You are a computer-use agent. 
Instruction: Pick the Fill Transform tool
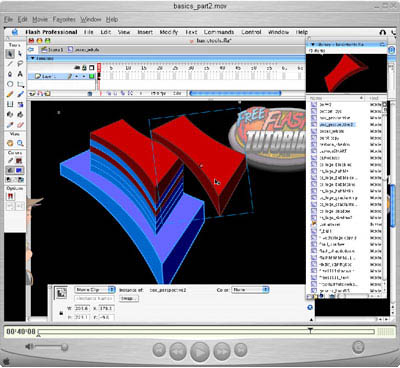tap(20, 105)
